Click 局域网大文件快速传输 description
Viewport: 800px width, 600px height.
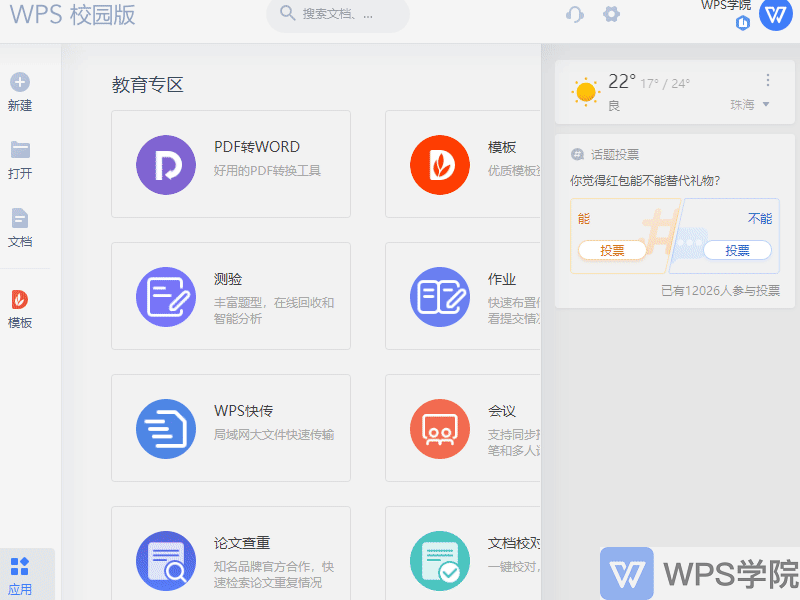coord(274,435)
